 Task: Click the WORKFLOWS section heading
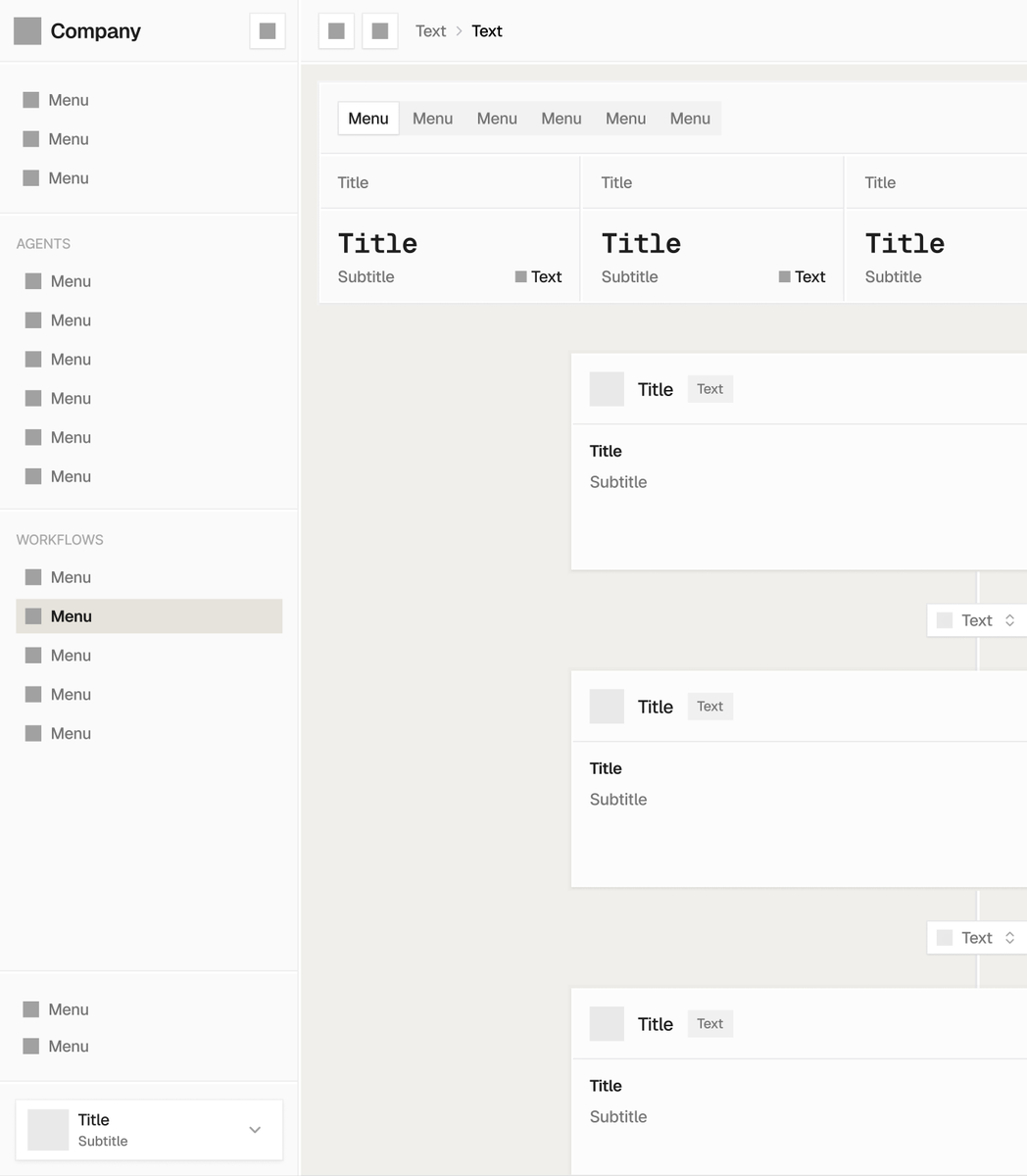coord(60,540)
